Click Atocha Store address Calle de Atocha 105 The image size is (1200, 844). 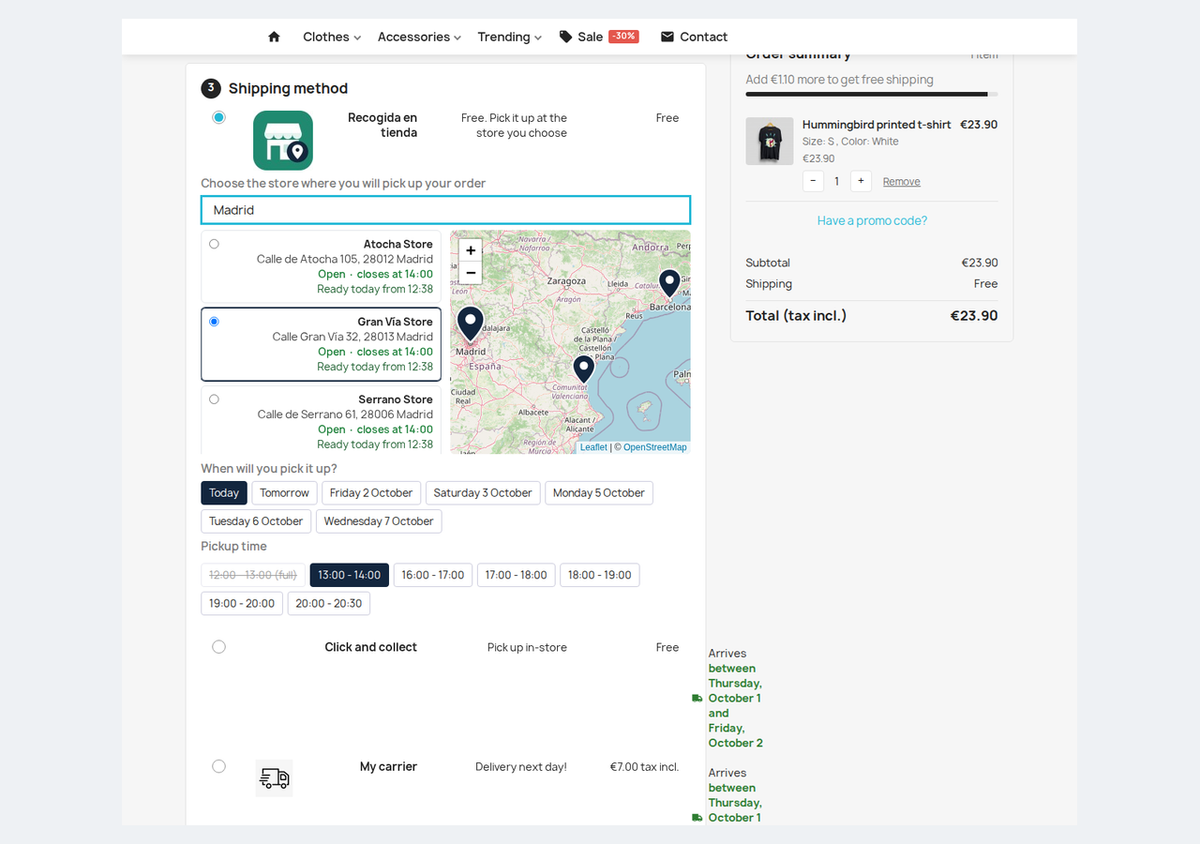point(345,259)
